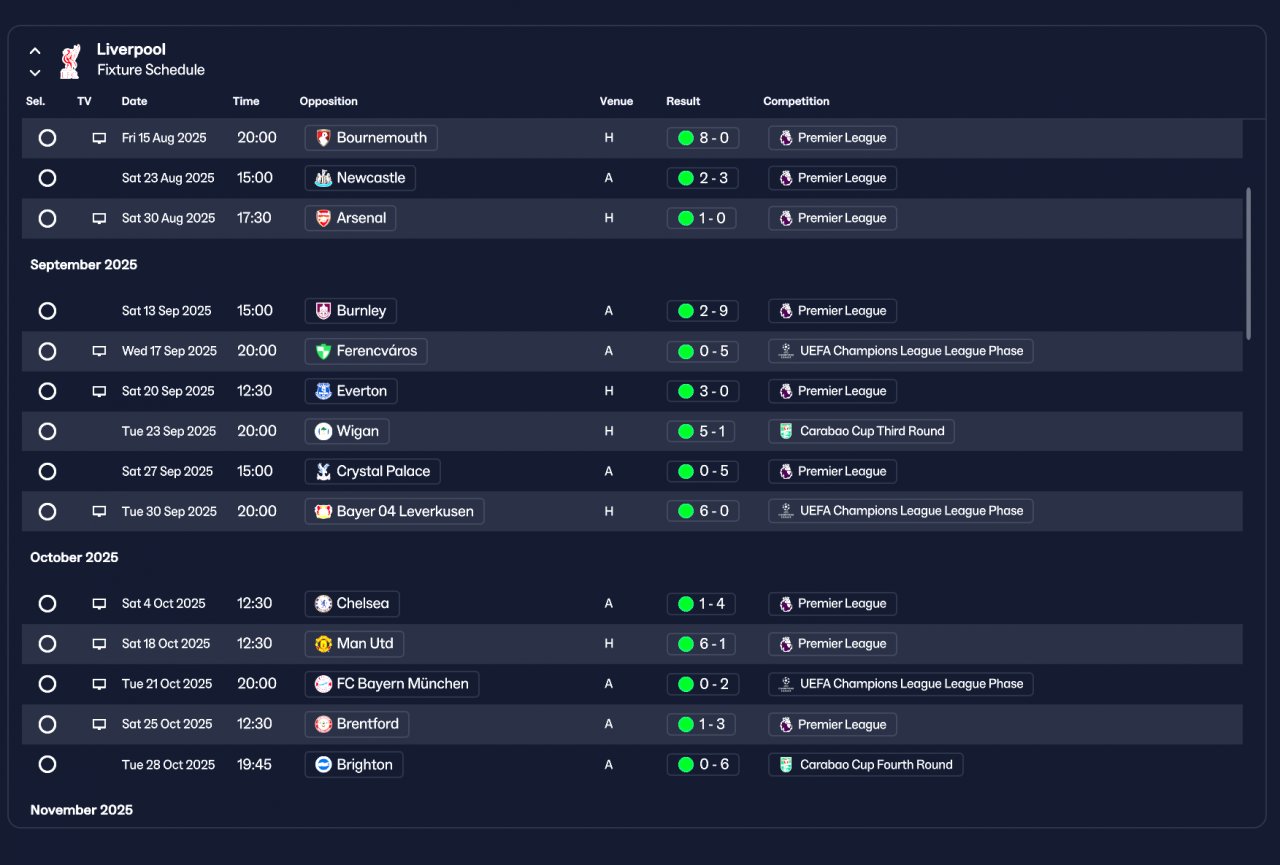Sort fixtures by Competition column header
The width and height of the screenshot is (1280, 865).
tap(796, 101)
